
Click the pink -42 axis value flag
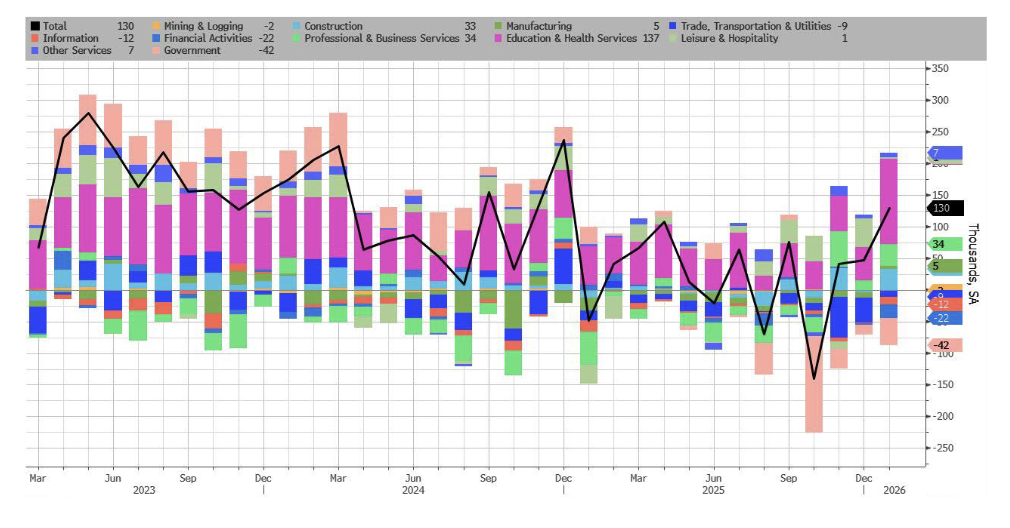[945, 345]
